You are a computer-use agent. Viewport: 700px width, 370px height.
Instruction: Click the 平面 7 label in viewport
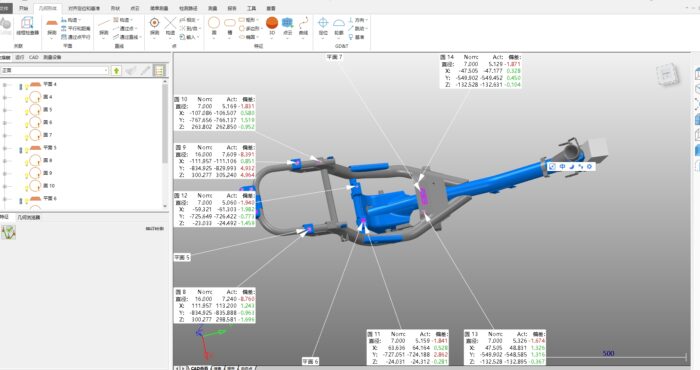[334, 57]
